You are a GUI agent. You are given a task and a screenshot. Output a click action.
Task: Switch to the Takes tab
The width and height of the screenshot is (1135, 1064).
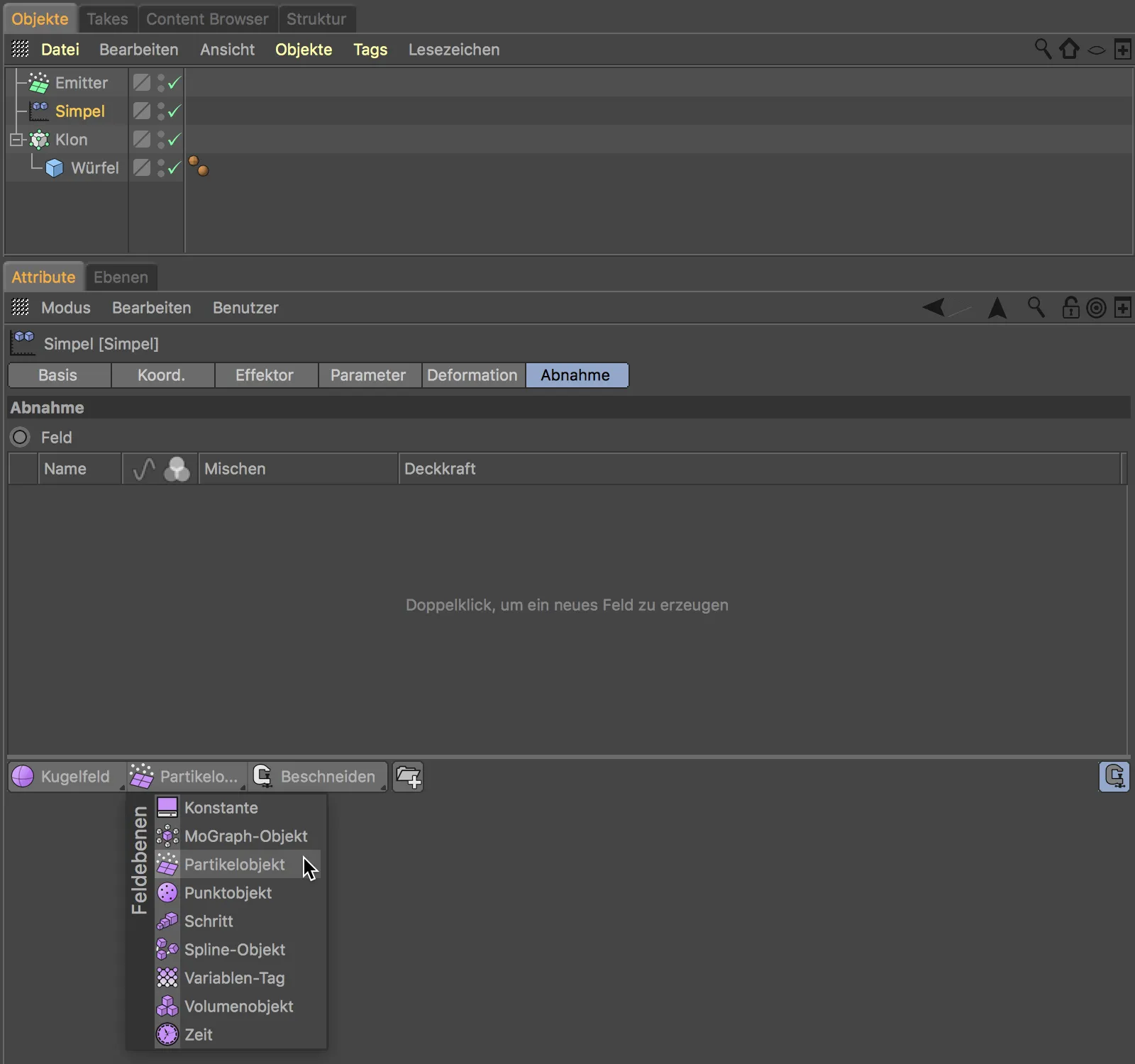tap(107, 19)
